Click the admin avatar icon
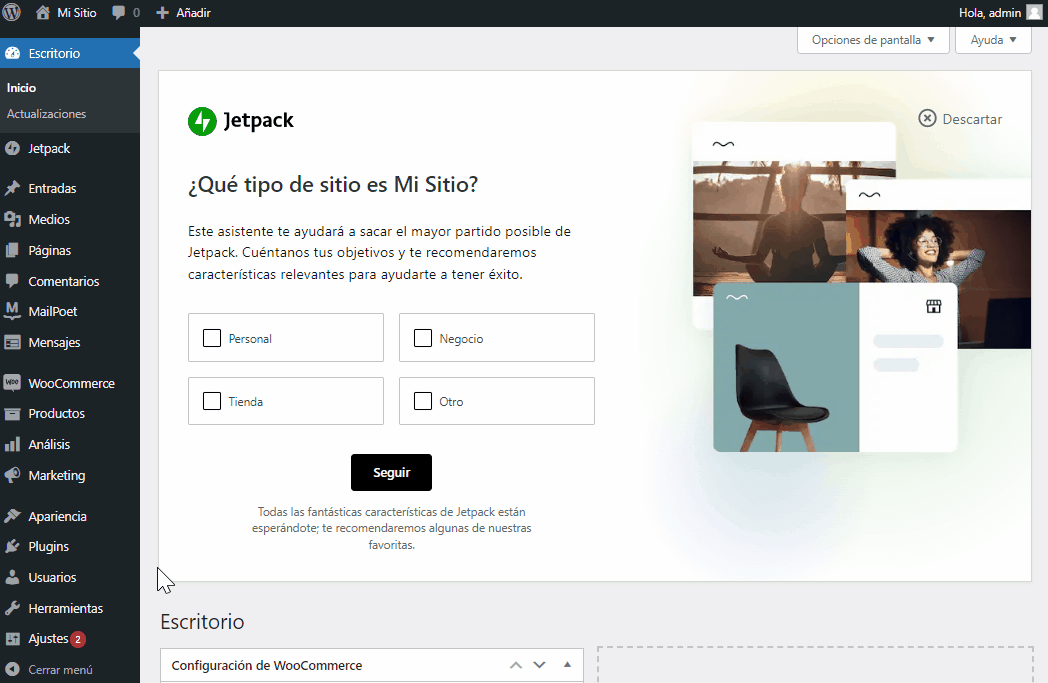Image resolution: width=1048 pixels, height=683 pixels. pyautogui.click(x=1034, y=13)
